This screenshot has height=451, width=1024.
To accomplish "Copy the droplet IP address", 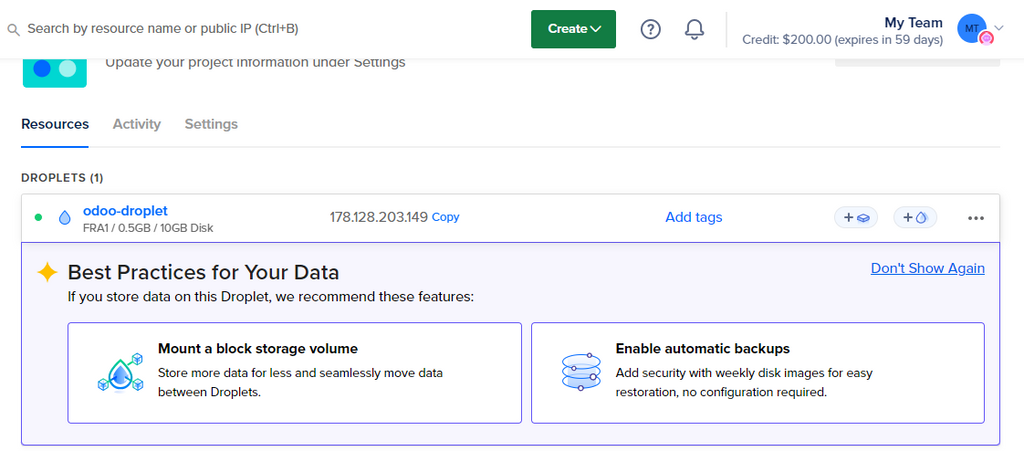I will 445,217.
